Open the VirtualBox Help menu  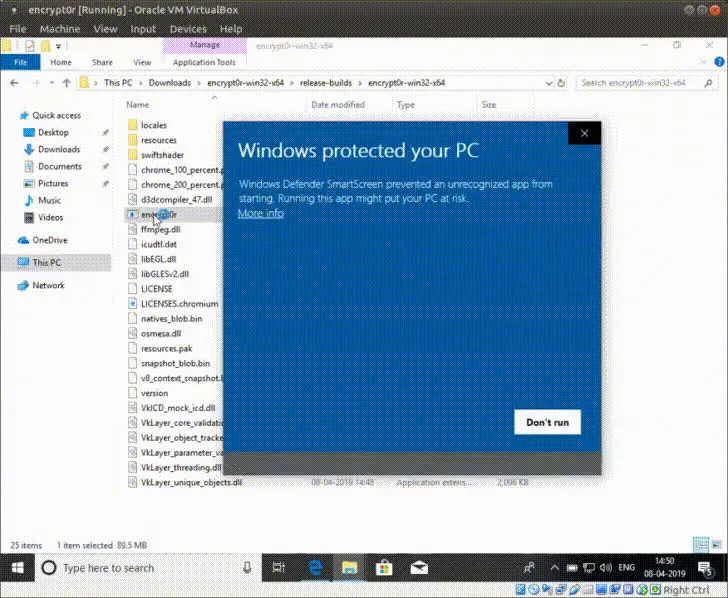click(231, 29)
